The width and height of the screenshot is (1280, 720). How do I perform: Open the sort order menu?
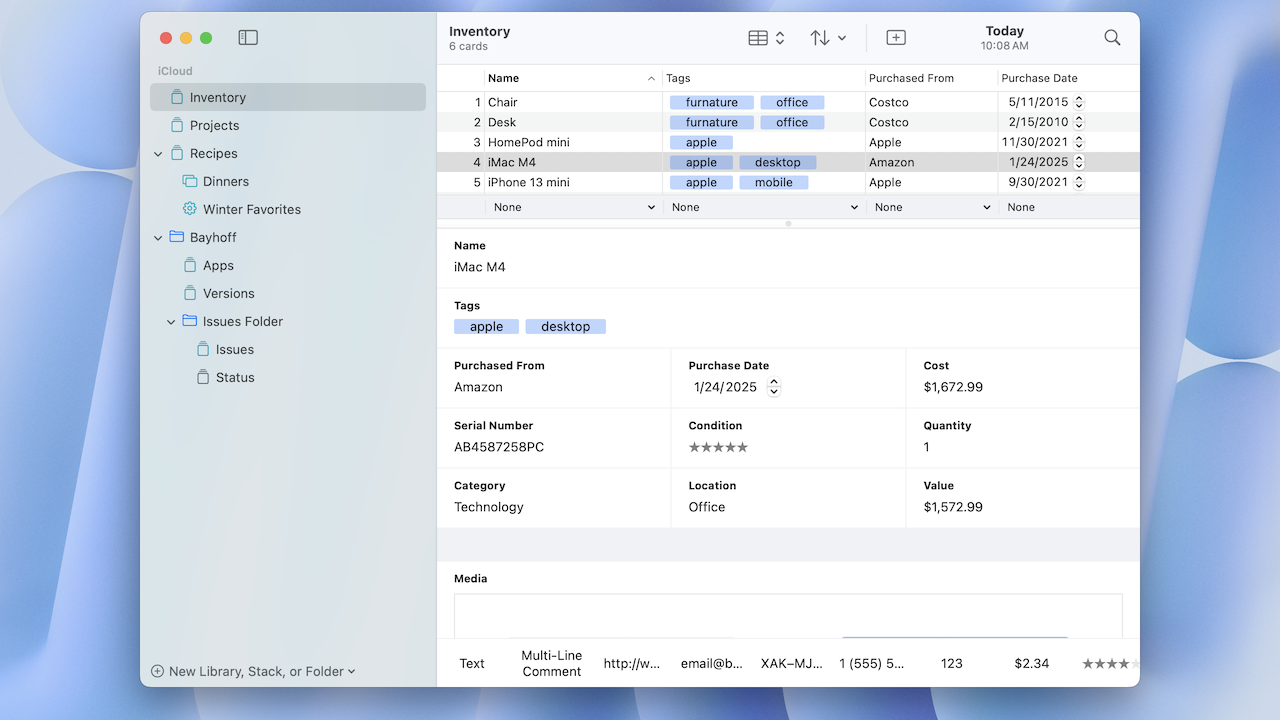pos(828,38)
